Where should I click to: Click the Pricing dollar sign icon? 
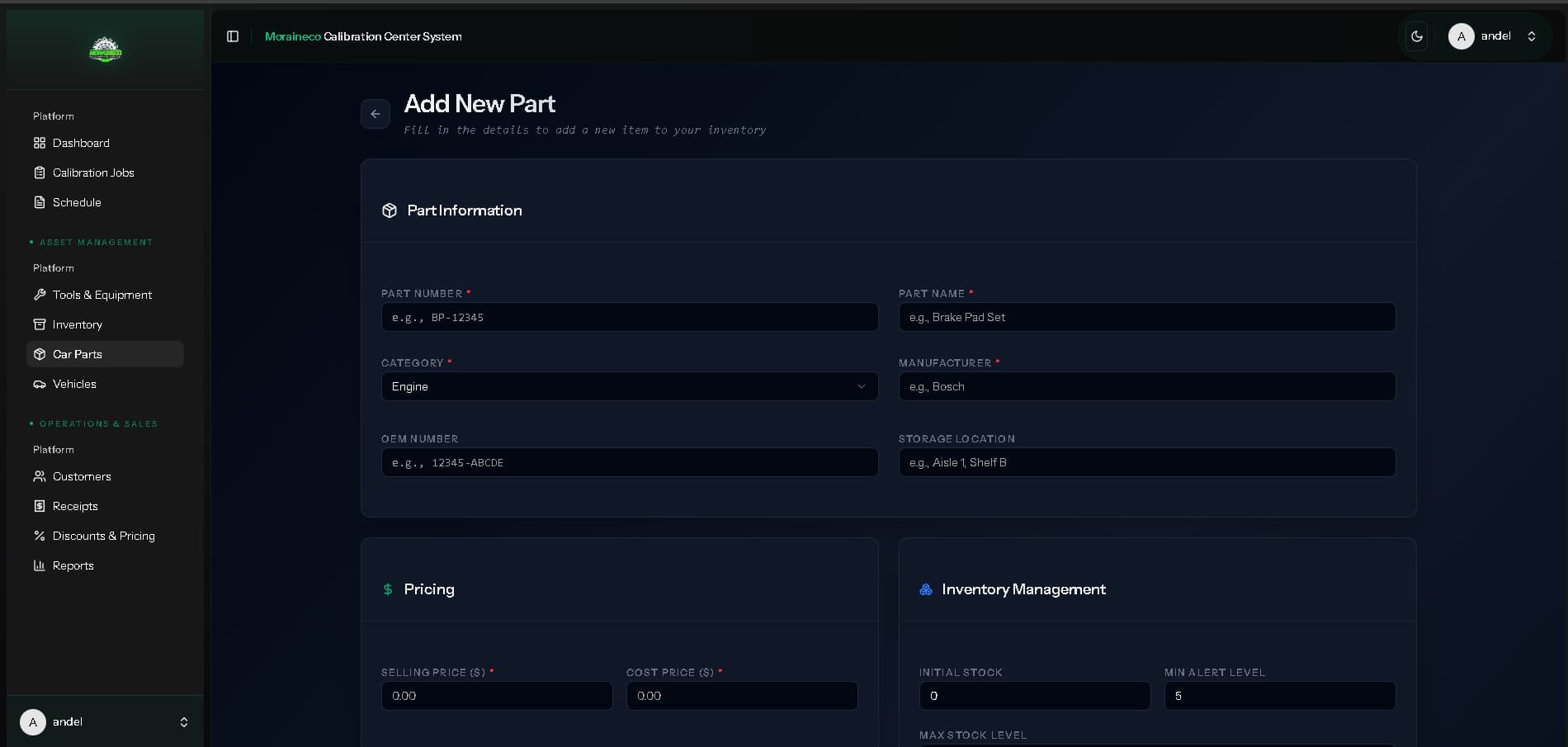point(388,589)
